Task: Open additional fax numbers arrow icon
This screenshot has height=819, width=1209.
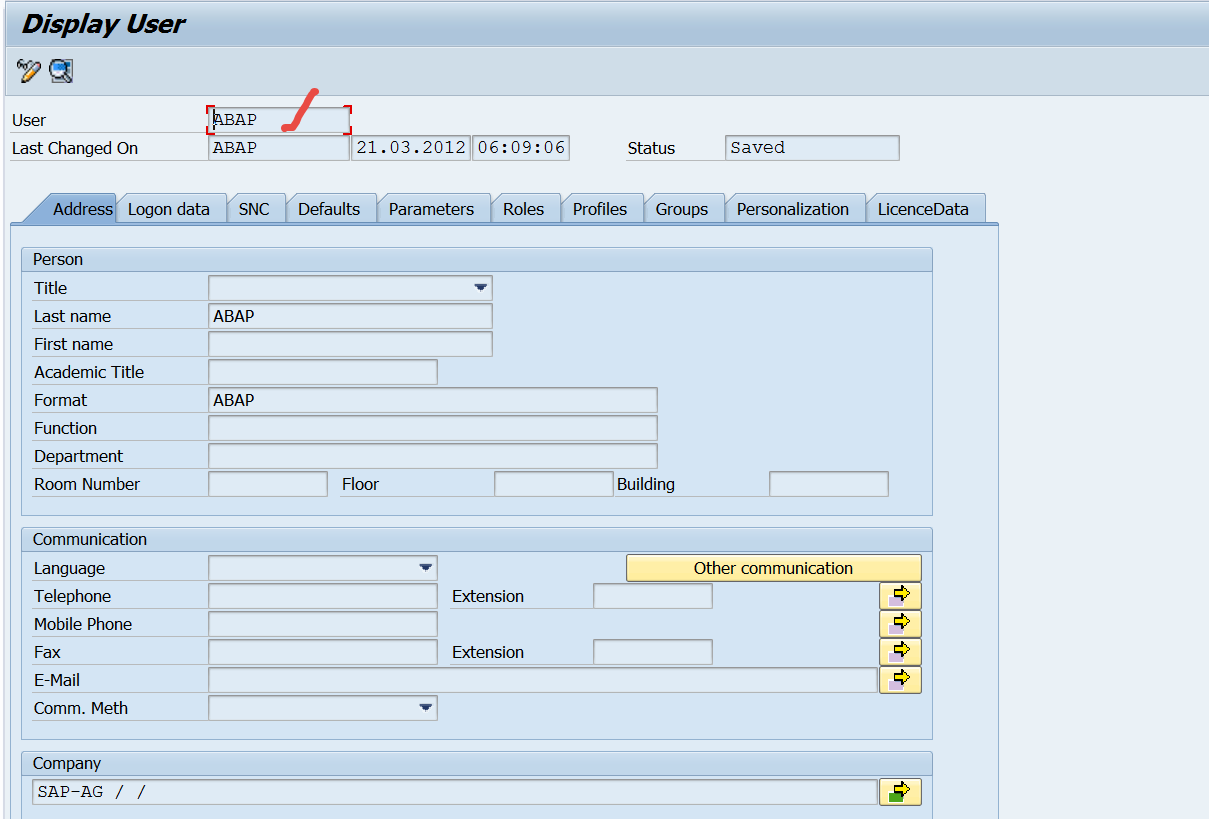Action: (x=899, y=651)
